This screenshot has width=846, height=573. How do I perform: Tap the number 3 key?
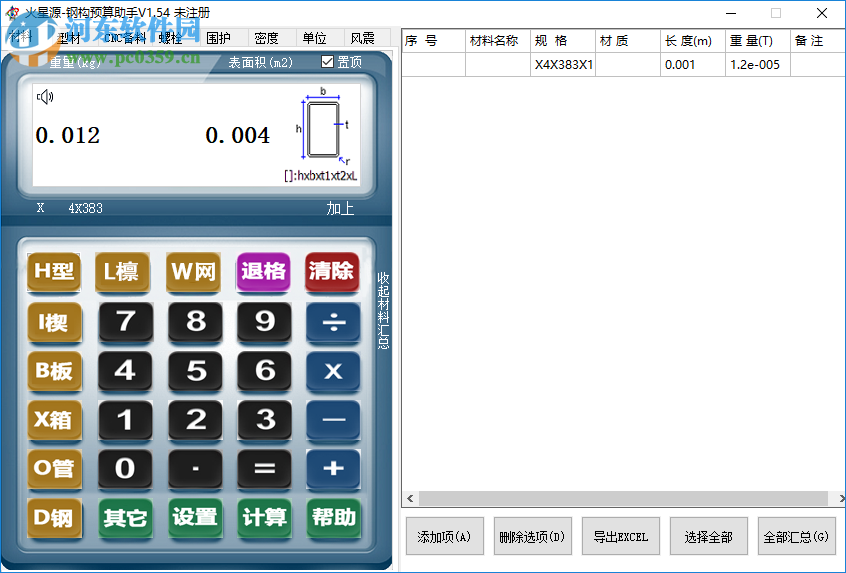click(264, 420)
